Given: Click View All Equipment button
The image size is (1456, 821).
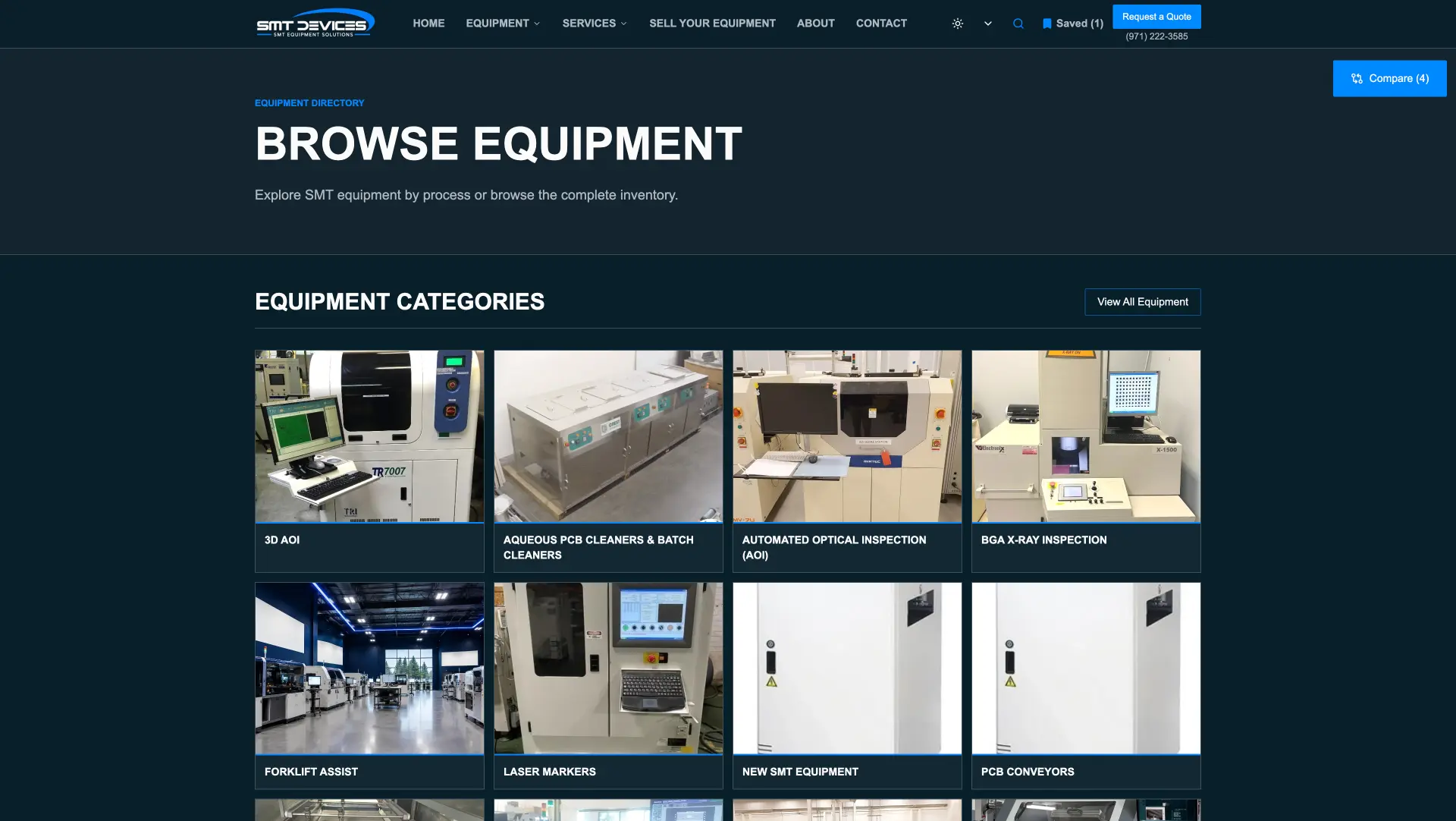Looking at the screenshot, I should (1142, 302).
